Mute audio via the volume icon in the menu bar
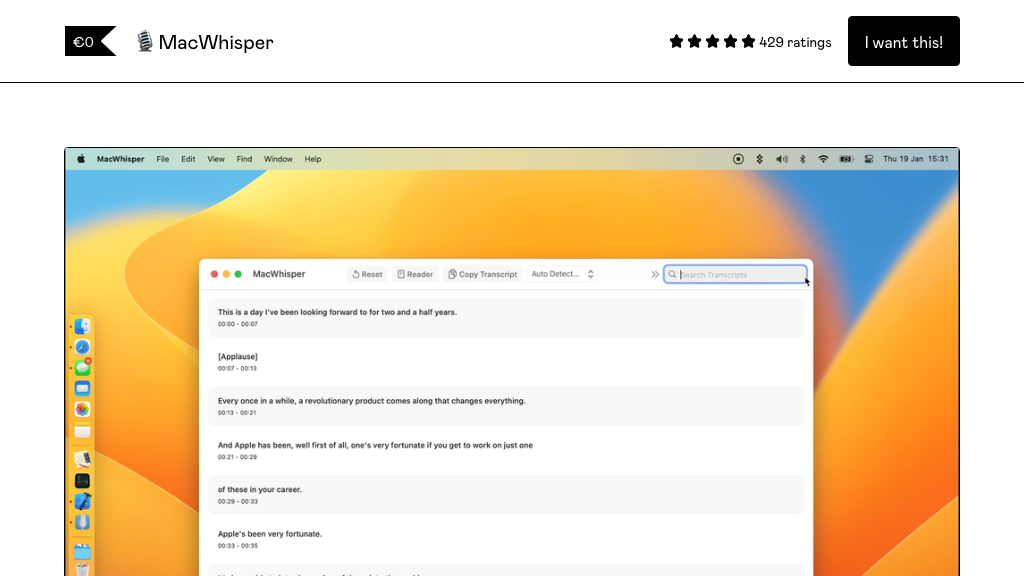This screenshot has height=576, width=1024. coord(781,158)
